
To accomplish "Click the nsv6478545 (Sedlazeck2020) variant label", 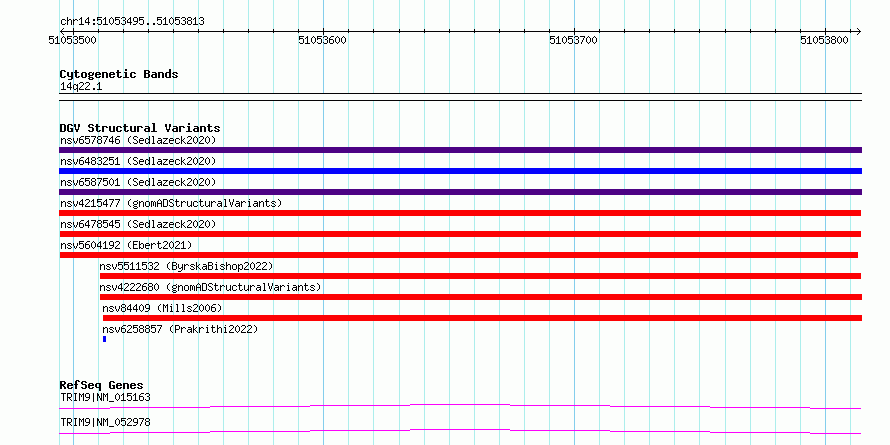I will (138, 224).
